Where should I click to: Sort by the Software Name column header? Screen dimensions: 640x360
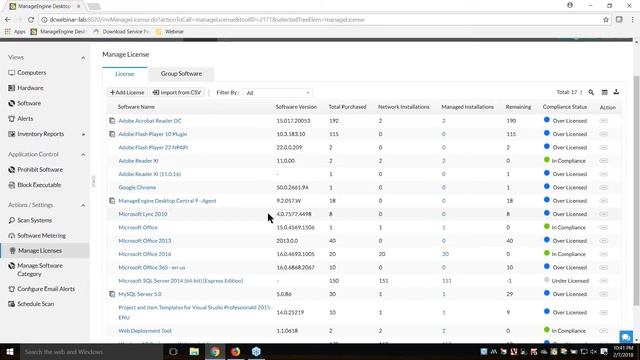point(136,107)
